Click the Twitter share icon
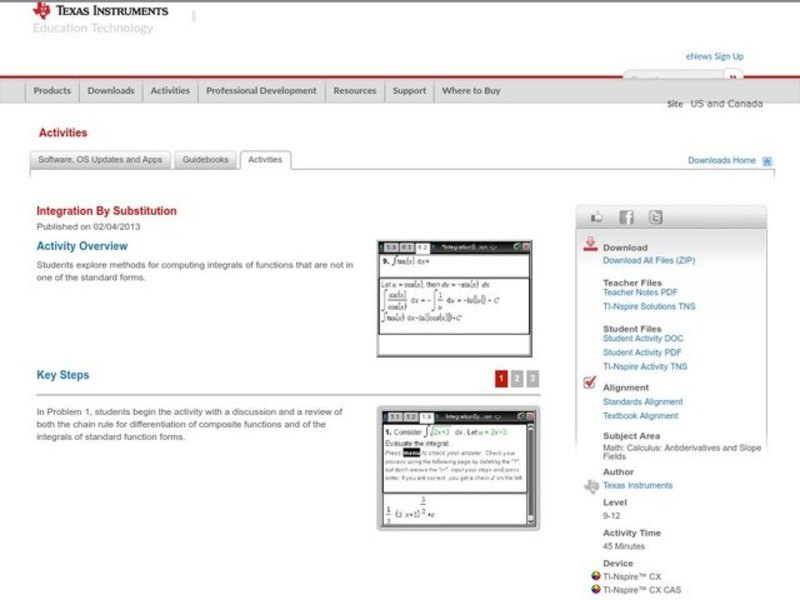 (655, 217)
